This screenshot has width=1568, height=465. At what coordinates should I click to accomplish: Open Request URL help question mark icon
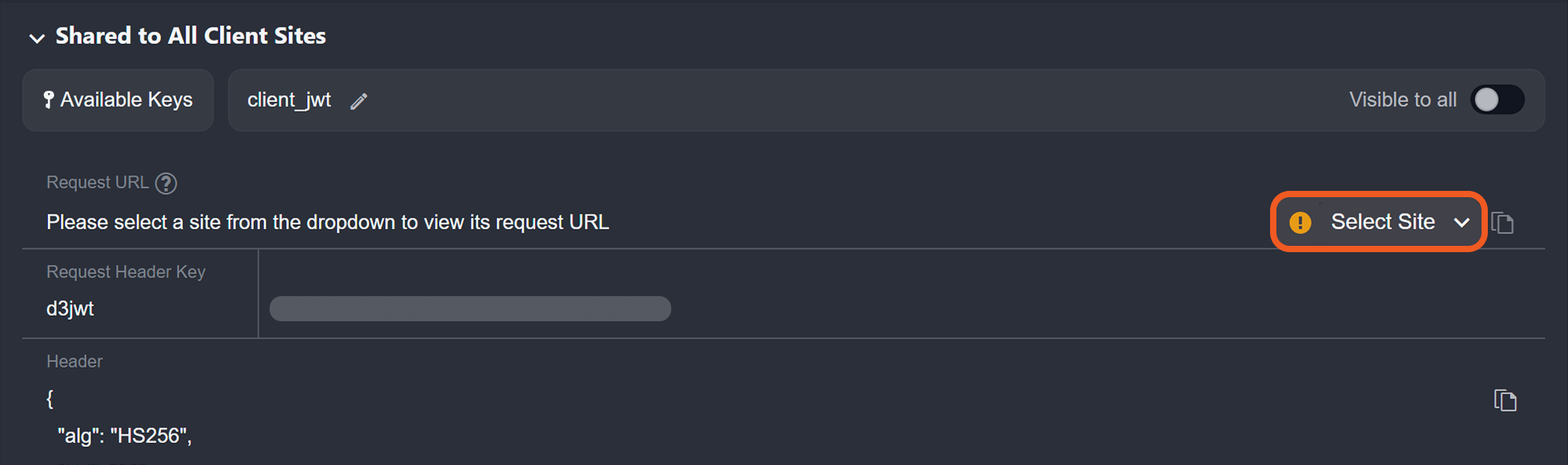[166, 183]
